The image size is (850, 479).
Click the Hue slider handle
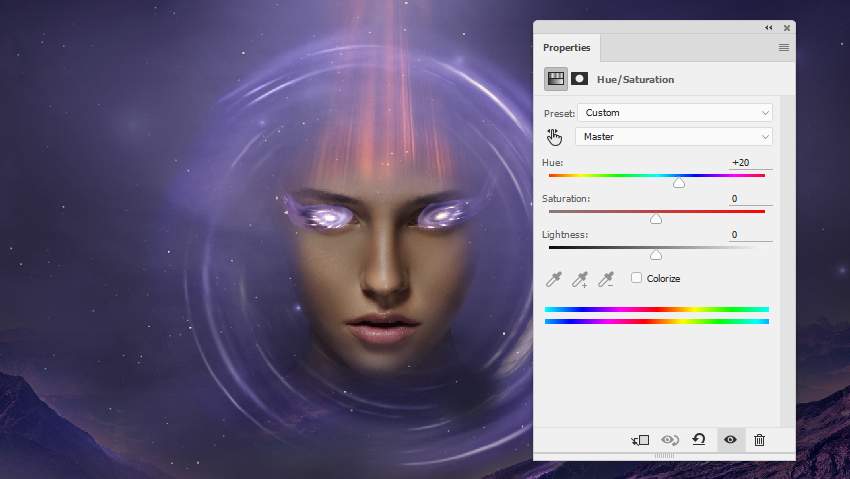coord(679,183)
